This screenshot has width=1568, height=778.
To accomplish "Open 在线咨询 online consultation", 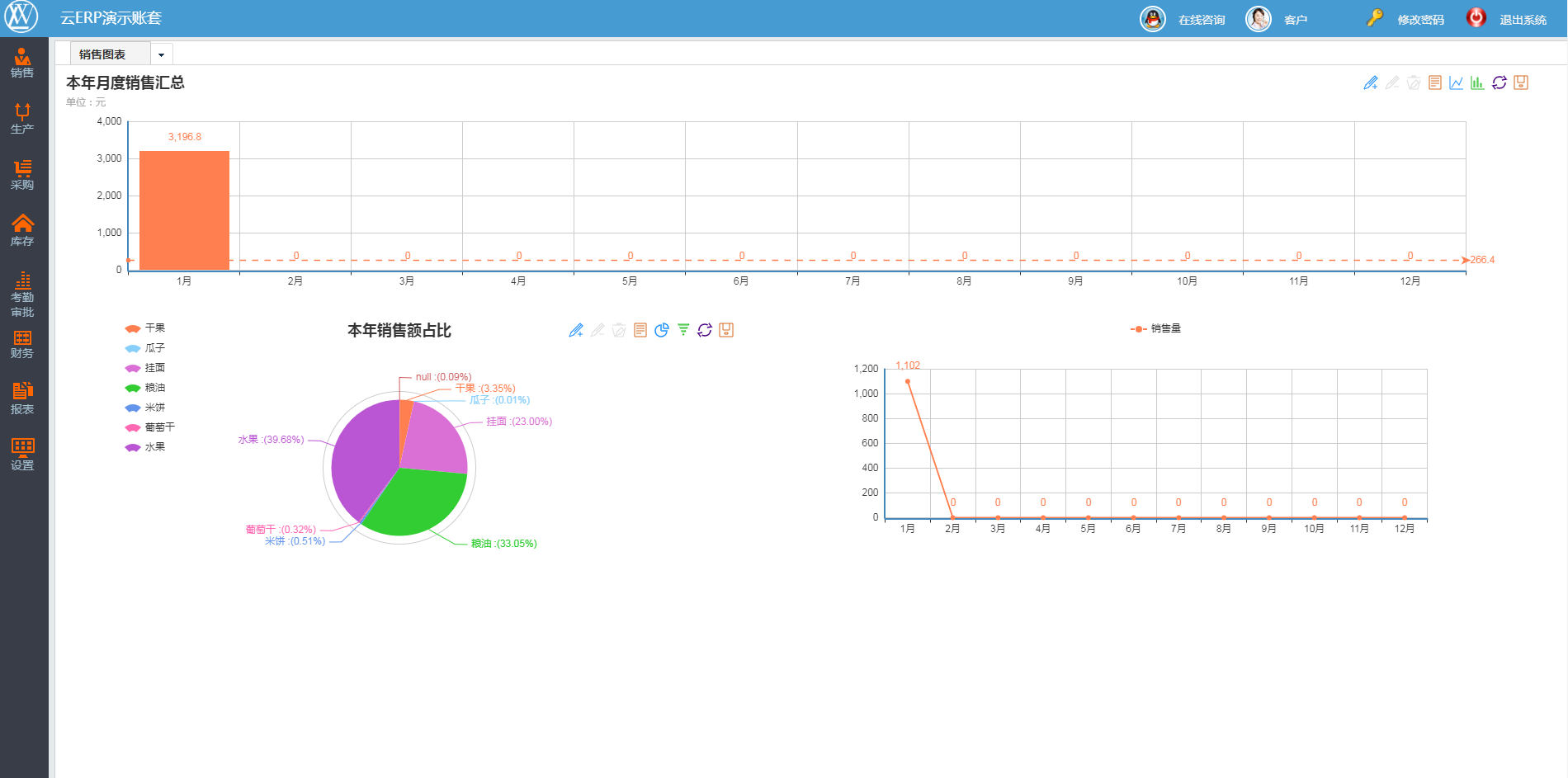I will [1201, 20].
